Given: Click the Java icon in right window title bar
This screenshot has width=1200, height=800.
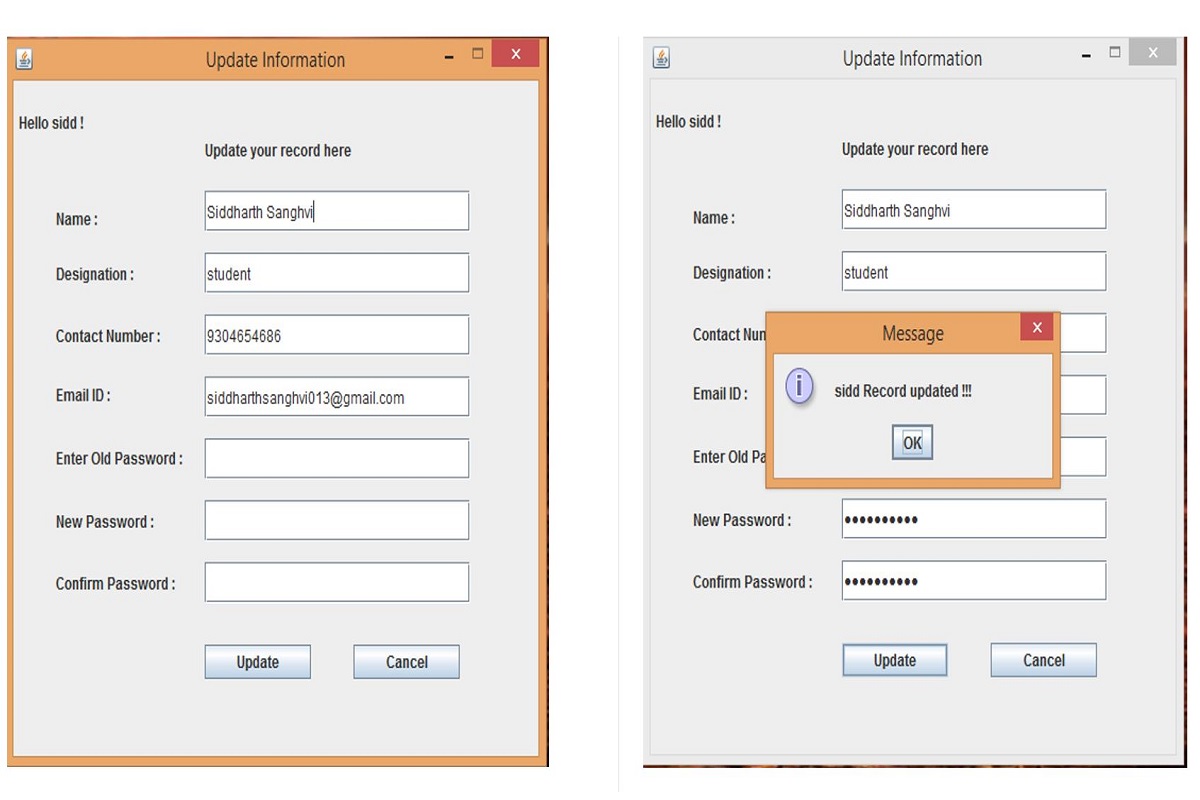Looking at the screenshot, I should point(661,58).
